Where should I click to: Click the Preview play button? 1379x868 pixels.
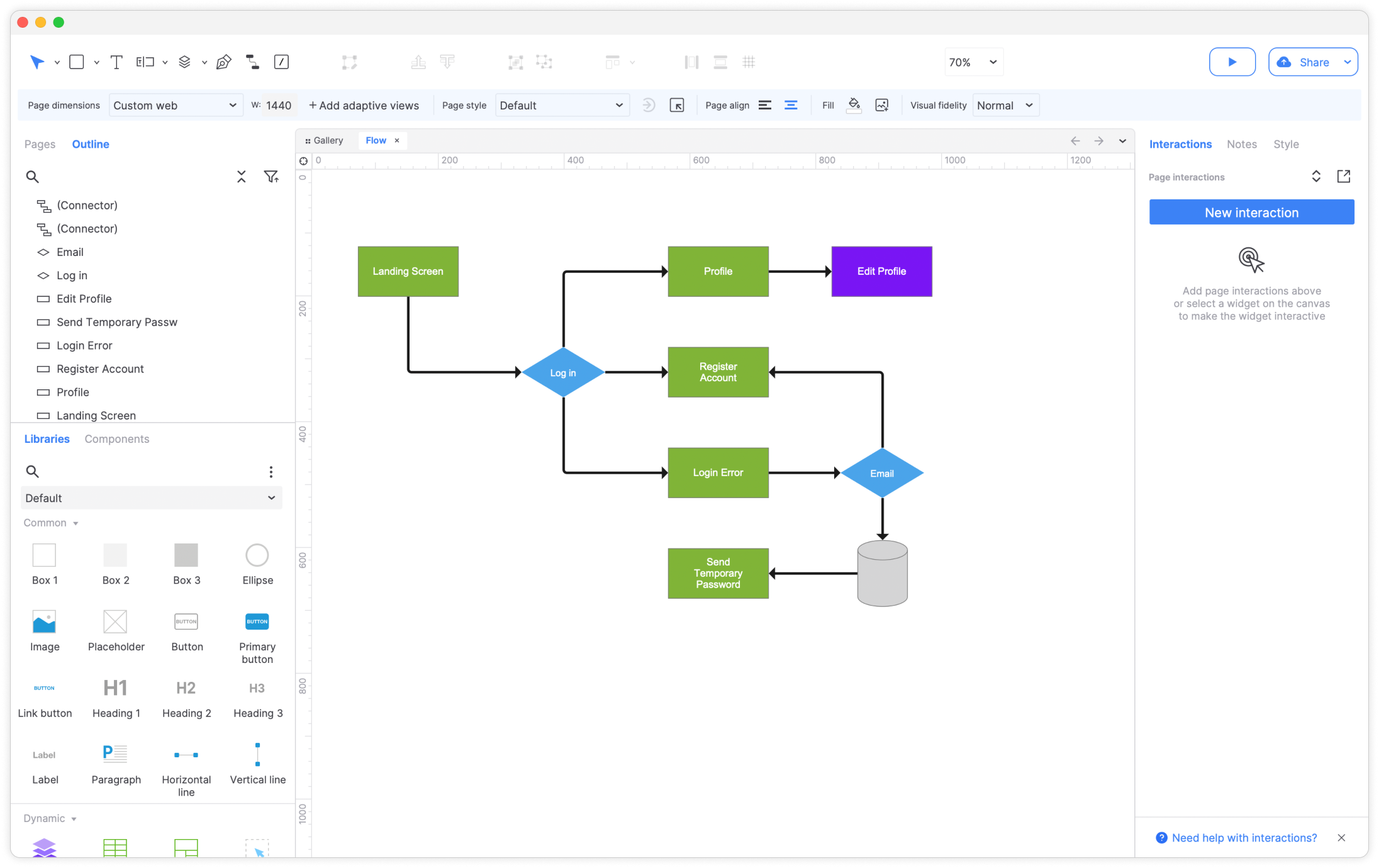[1232, 62]
